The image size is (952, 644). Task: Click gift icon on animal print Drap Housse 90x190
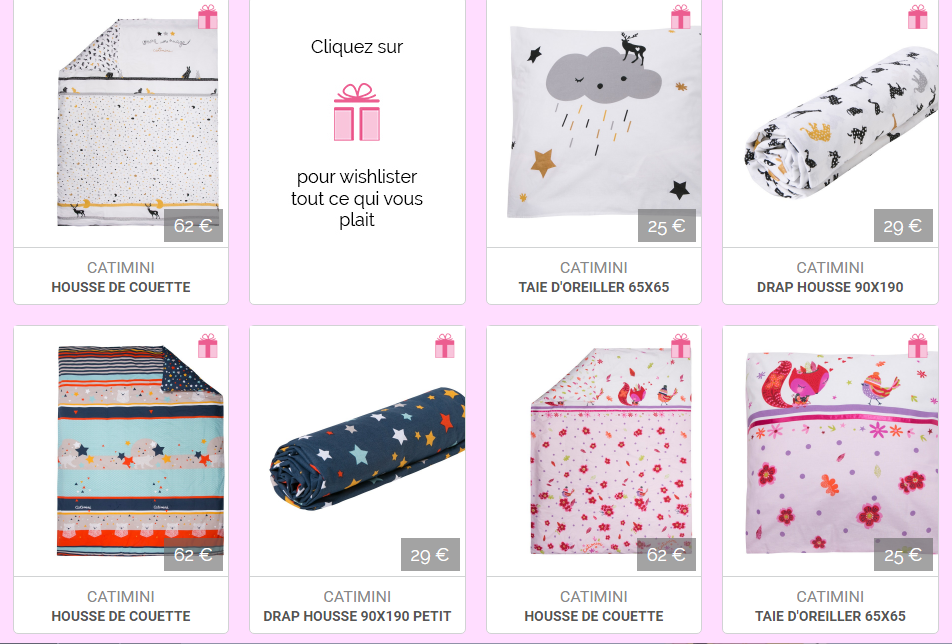tap(917, 17)
